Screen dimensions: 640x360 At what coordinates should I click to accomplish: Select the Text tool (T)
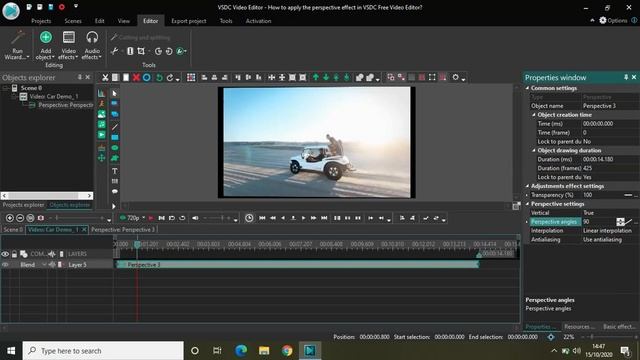tap(115, 171)
